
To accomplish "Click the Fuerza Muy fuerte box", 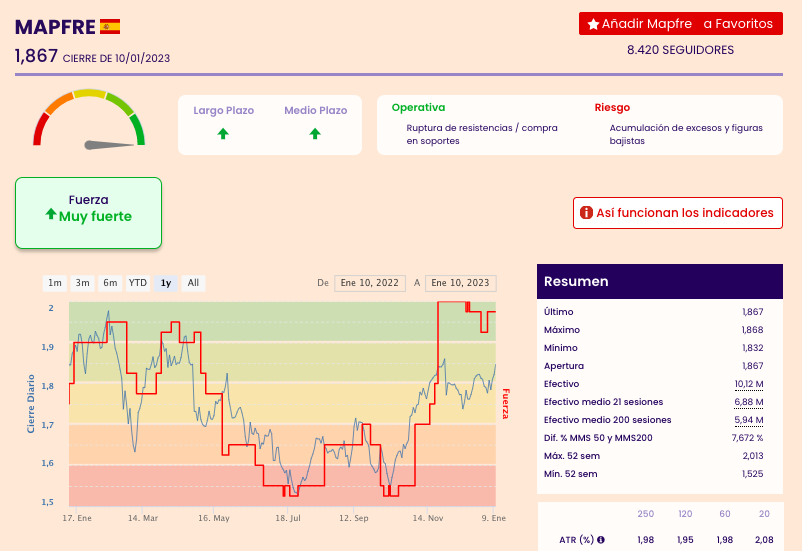I will coord(88,213).
